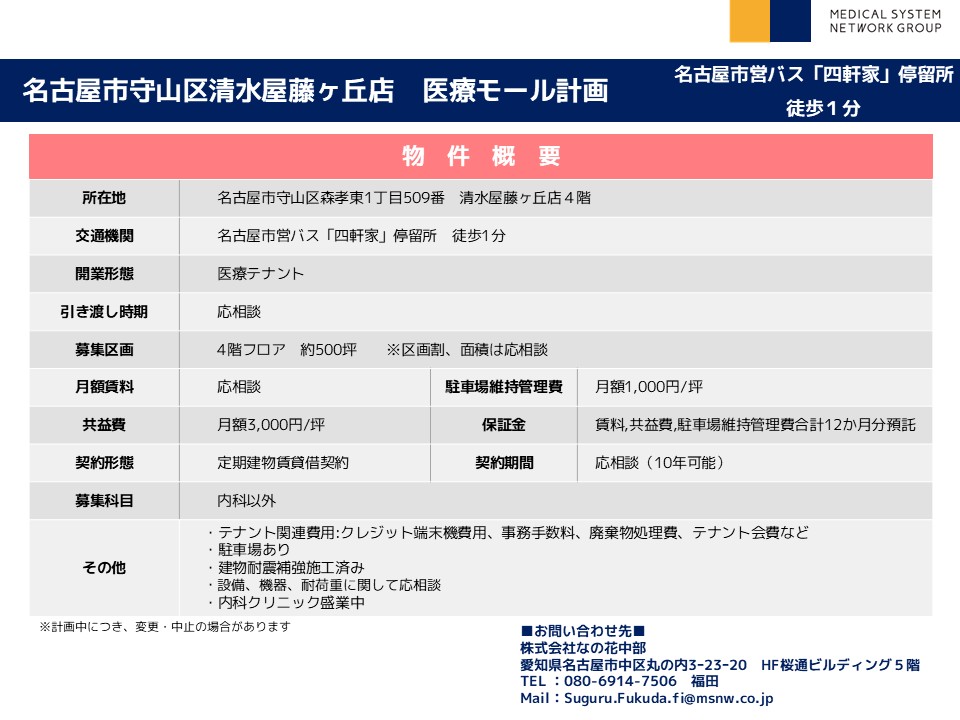
Task: Click the 引き渡し時期 row label
Action: point(104,312)
